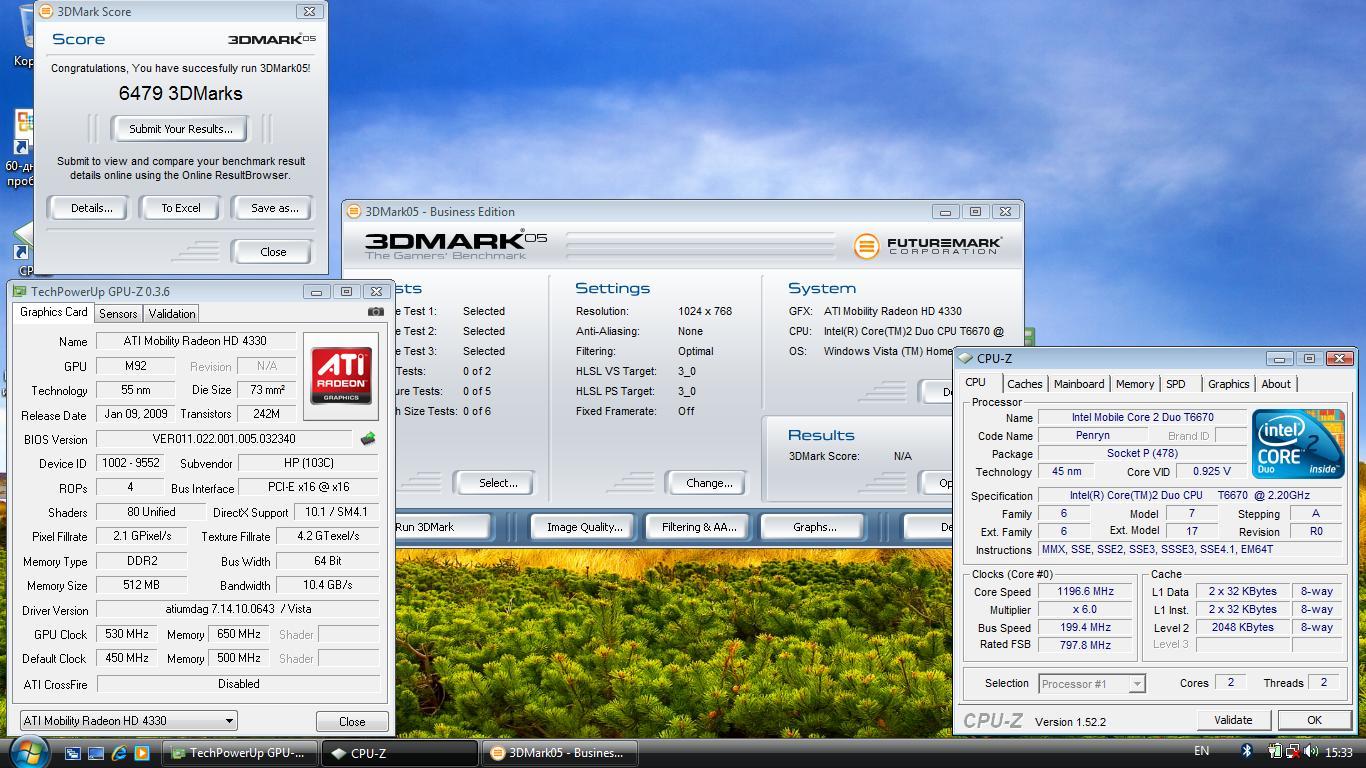Click the GPU Clock 530 MHz value

[126, 634]
